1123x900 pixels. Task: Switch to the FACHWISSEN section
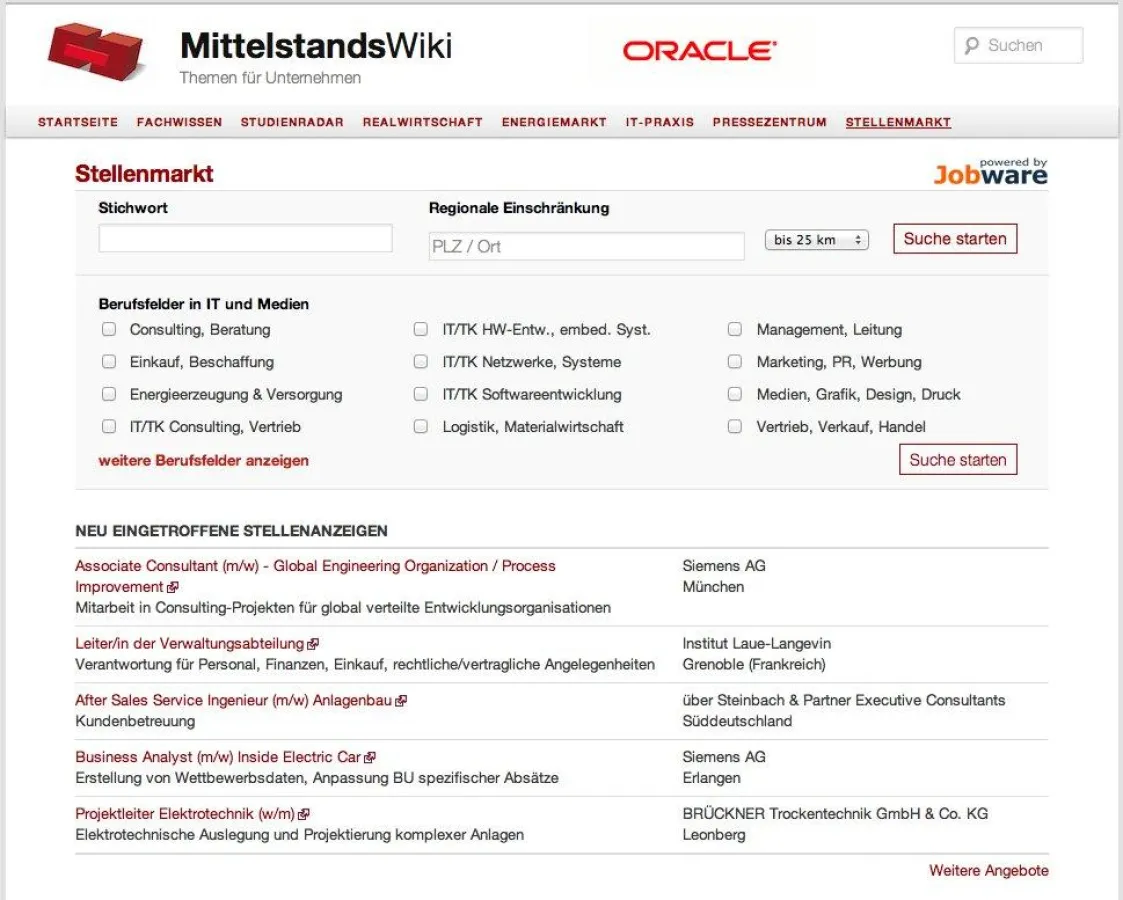pos(179,122)
